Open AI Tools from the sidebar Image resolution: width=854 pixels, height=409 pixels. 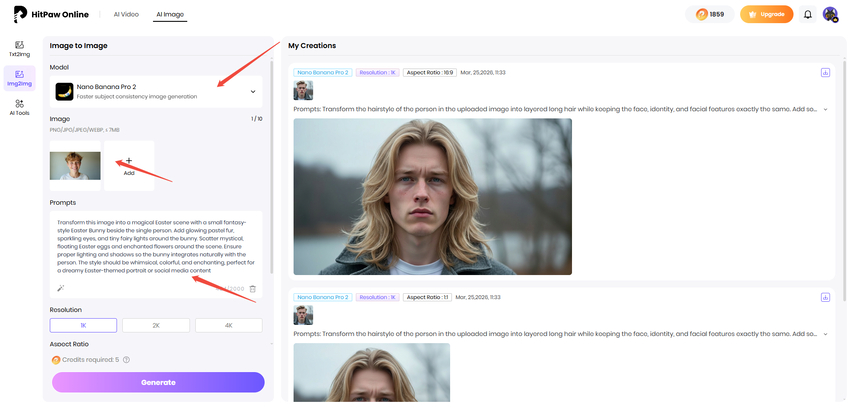coord(20,105)
